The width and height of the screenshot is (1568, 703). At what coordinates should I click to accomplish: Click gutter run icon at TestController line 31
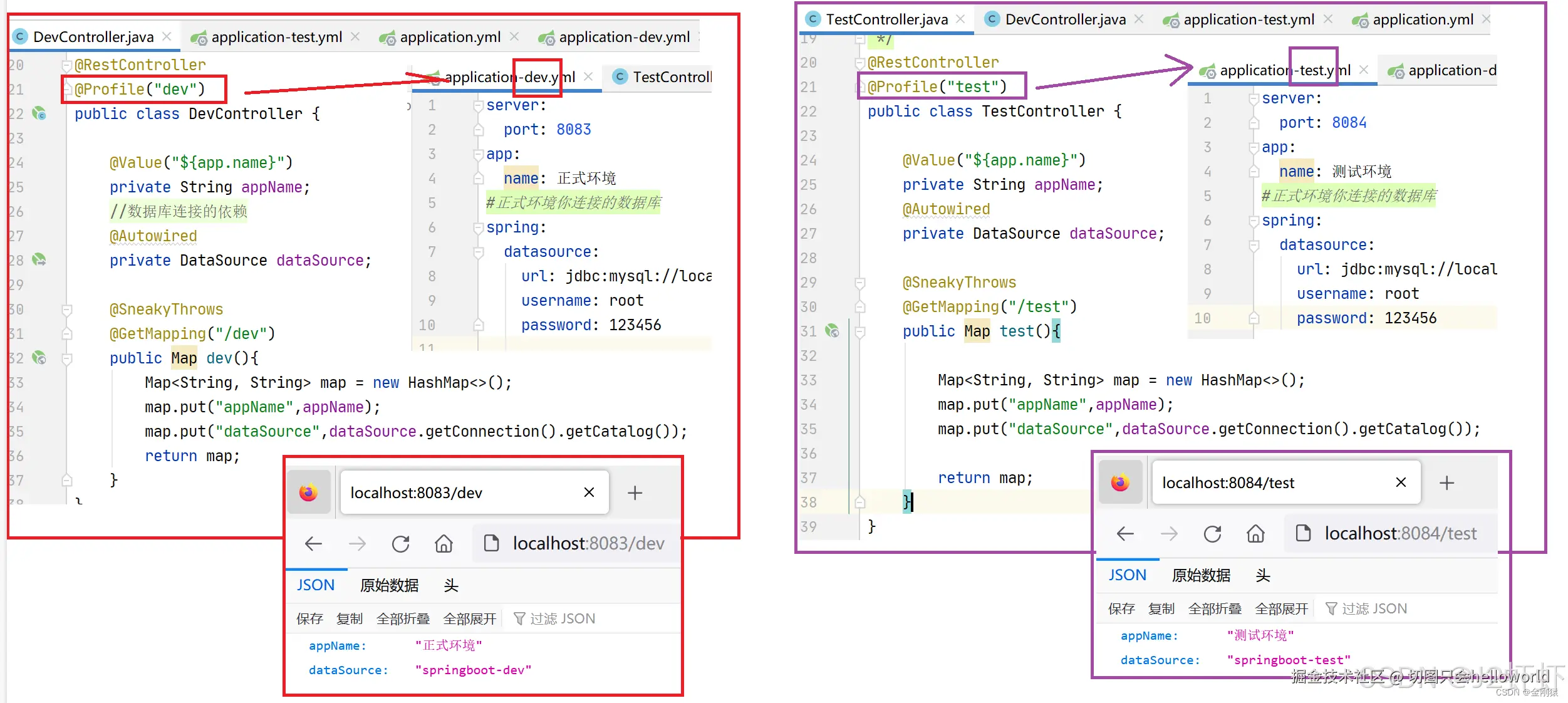[832, 331]
